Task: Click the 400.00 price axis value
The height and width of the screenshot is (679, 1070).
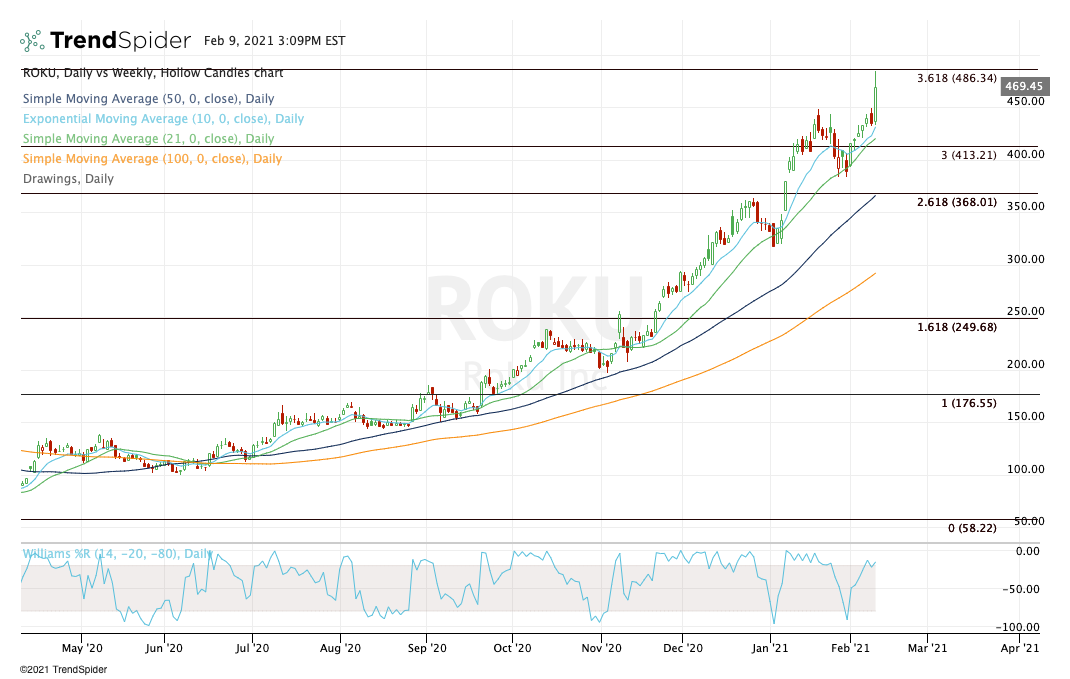Action: click(x=1026, y=154)
